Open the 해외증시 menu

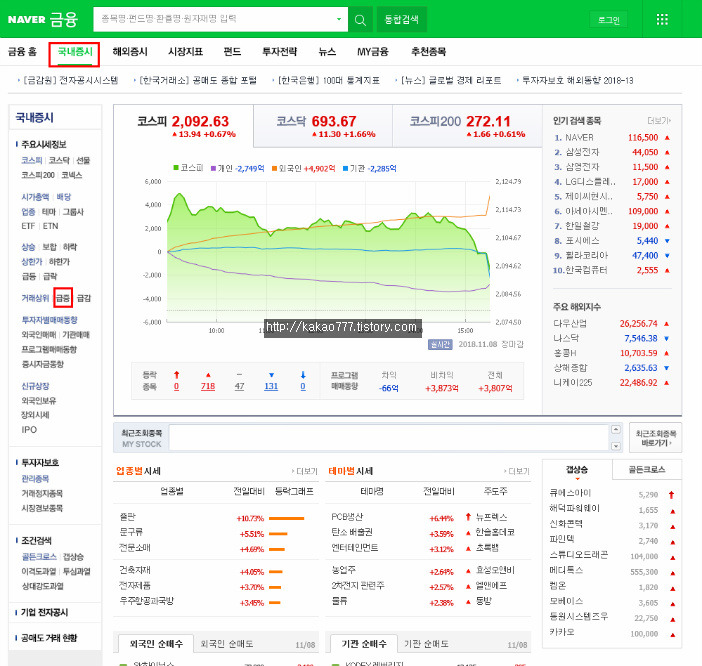[130, 52]
